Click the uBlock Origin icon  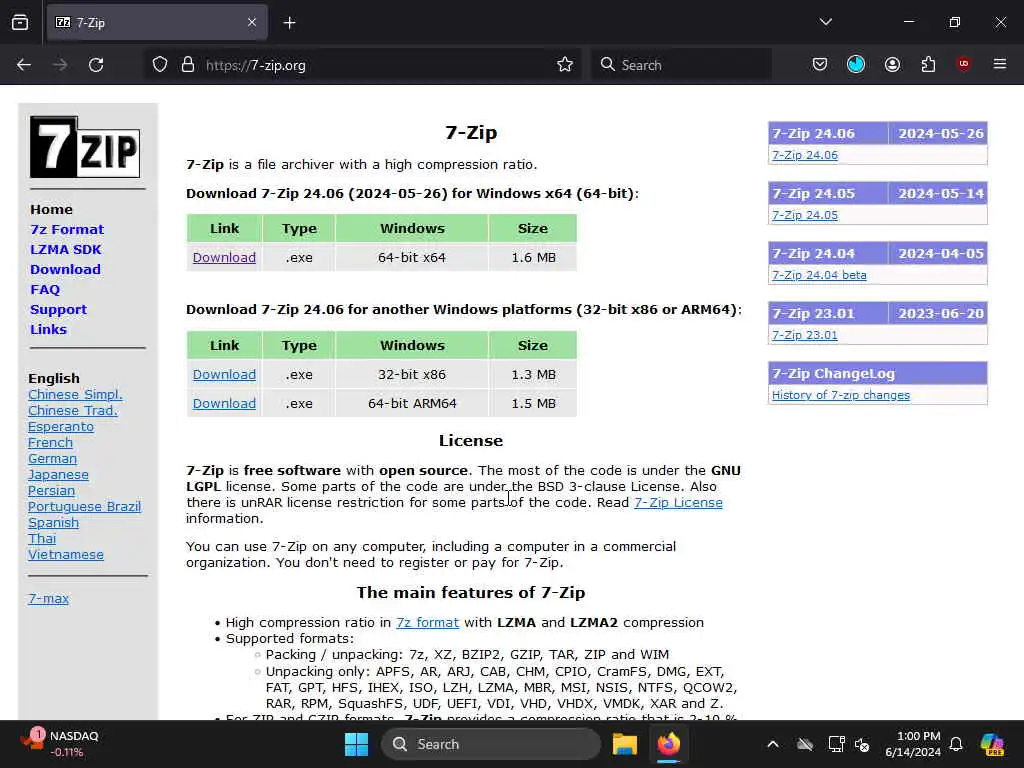coord(964,64)
